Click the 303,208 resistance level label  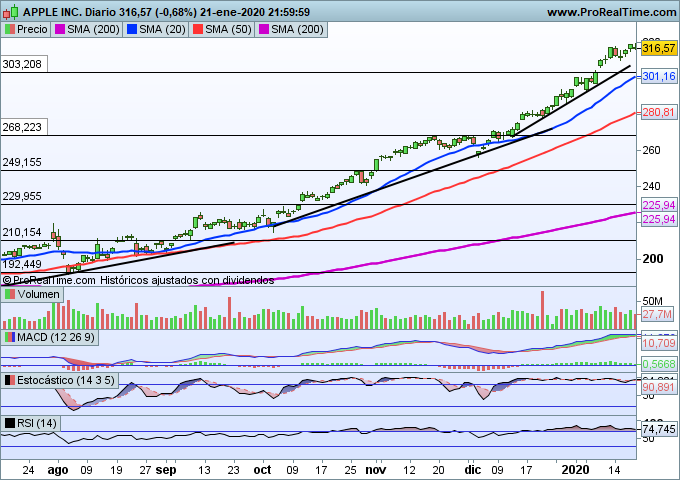click(x=22, y=65)
